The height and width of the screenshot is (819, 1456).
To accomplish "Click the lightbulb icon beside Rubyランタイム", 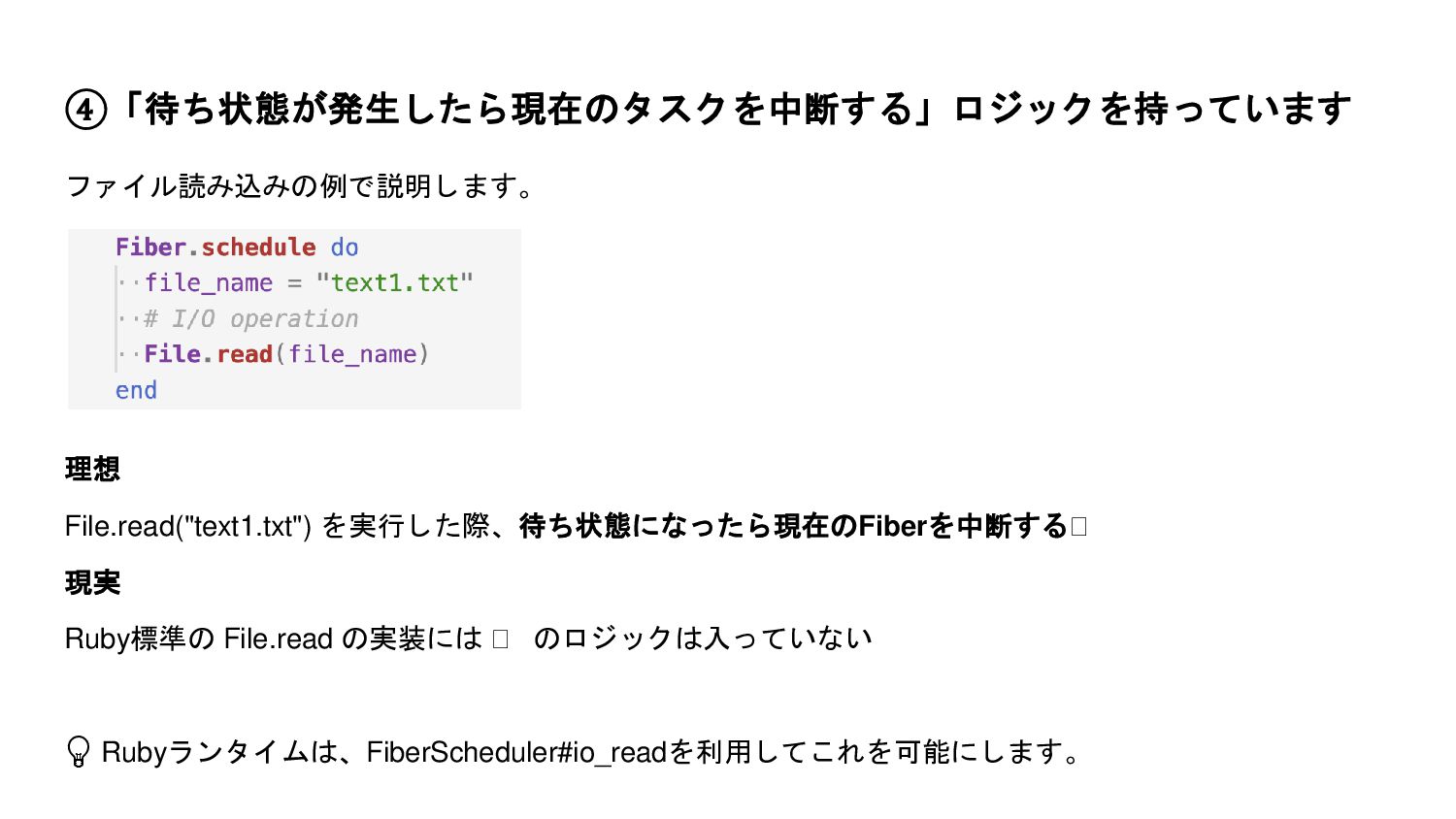I will [x=78, y=752].
